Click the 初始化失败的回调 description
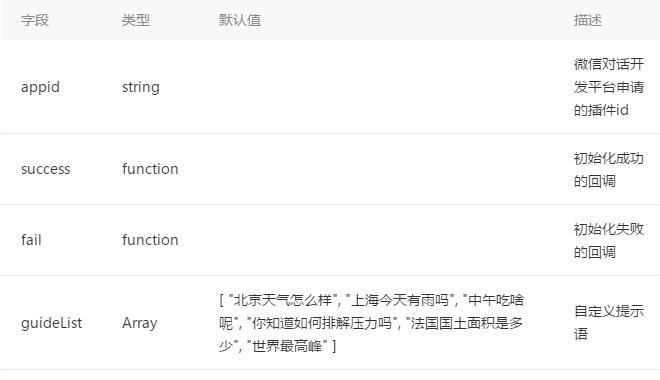This screenshot has width=660, height=380. [x=609, y=241]
